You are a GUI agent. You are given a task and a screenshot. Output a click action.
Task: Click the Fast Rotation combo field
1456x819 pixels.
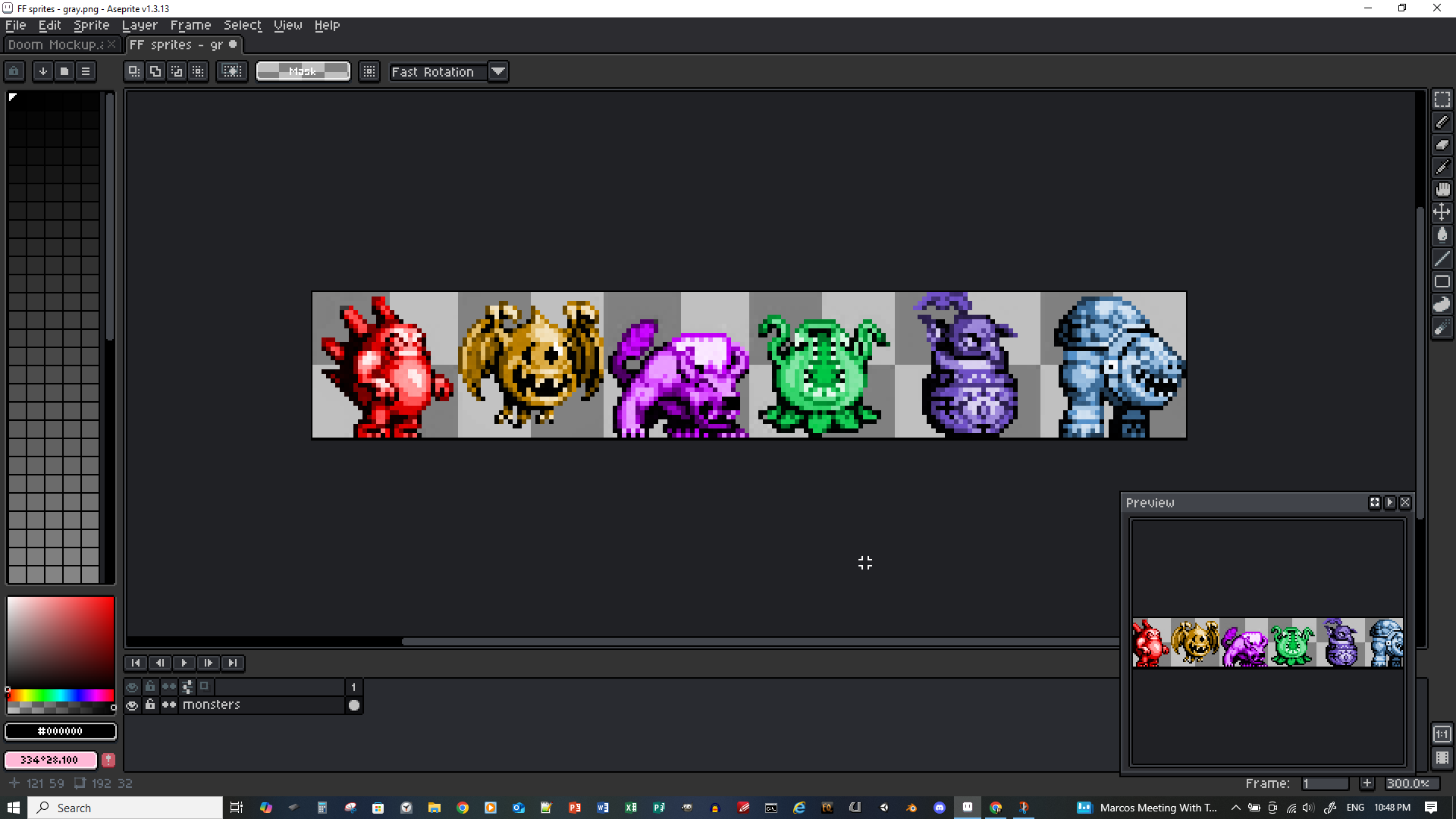pyautogui.click(x=438, y=71)
